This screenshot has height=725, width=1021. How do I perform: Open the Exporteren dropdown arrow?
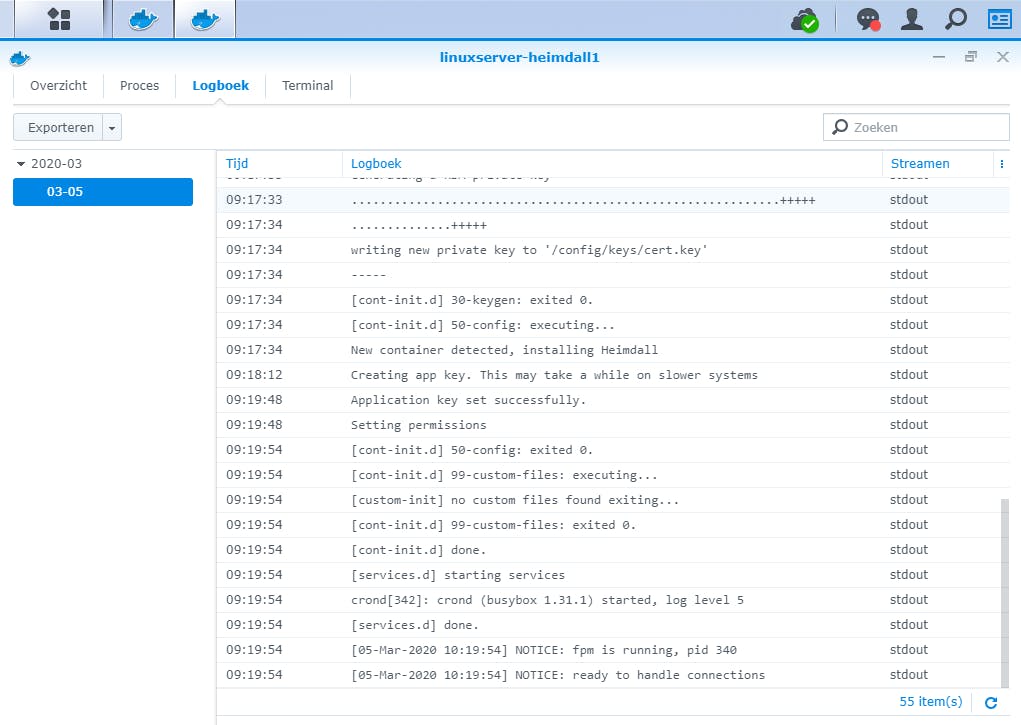click(112, 128)
